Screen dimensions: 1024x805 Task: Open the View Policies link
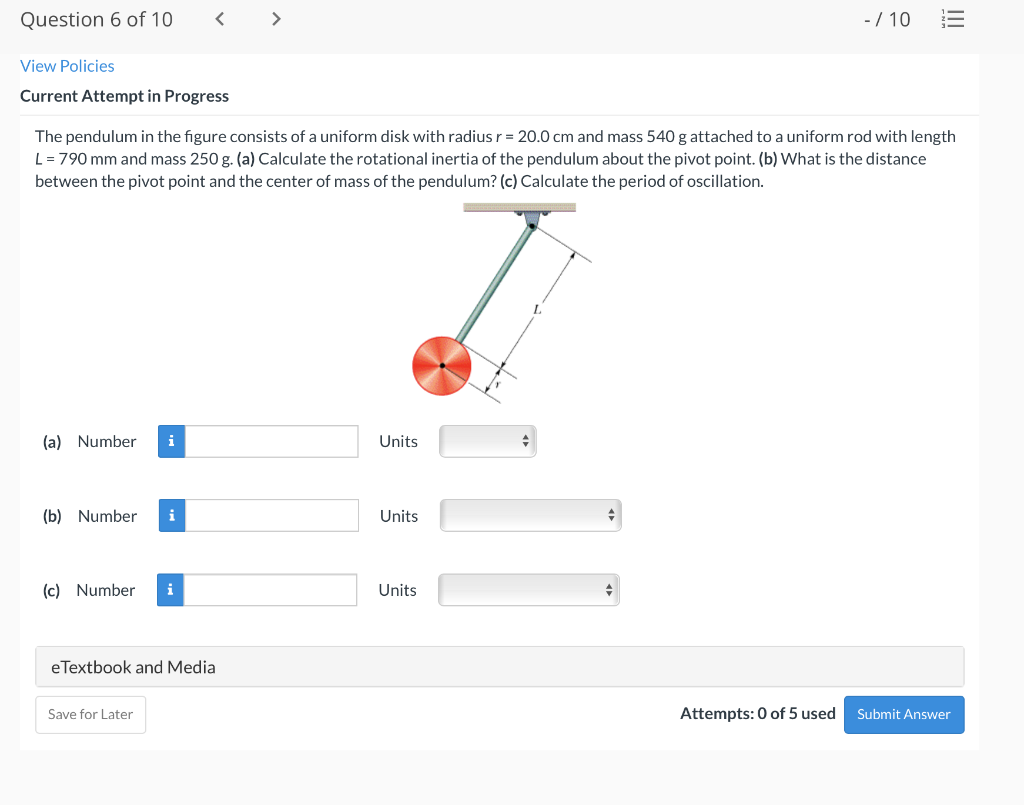pyautogui.click(x=67, y=66)
